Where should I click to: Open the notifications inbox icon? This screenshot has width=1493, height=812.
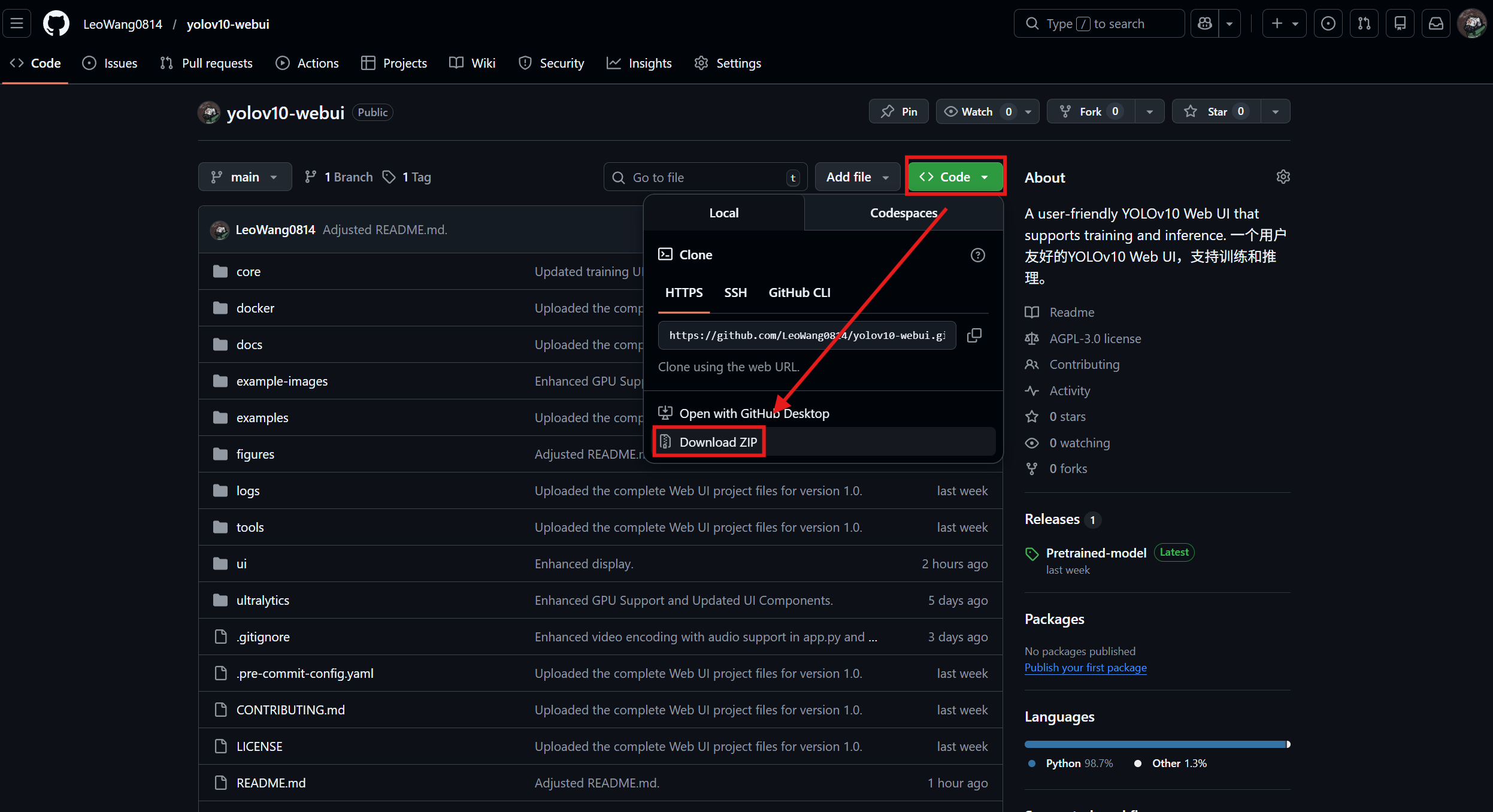tap(1436, 24)
